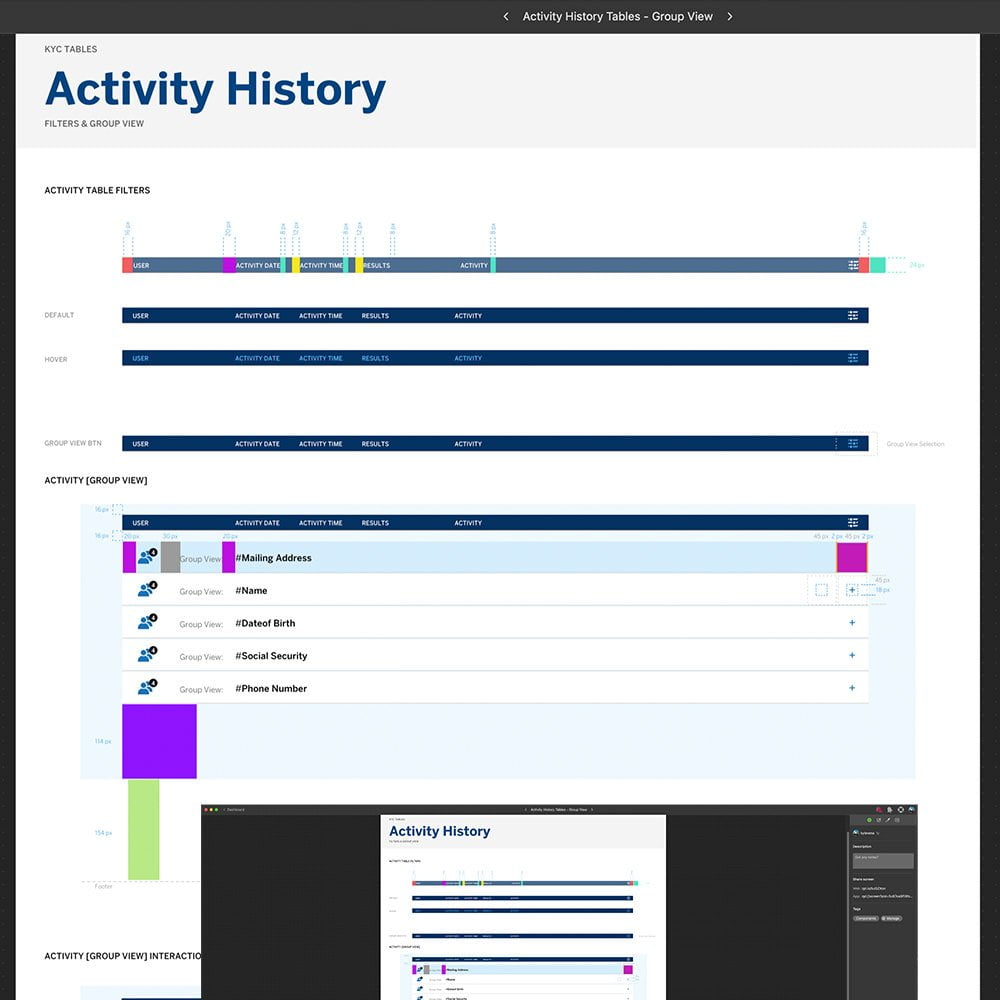Click the user group icon in #Social Security row

[147, 655]
